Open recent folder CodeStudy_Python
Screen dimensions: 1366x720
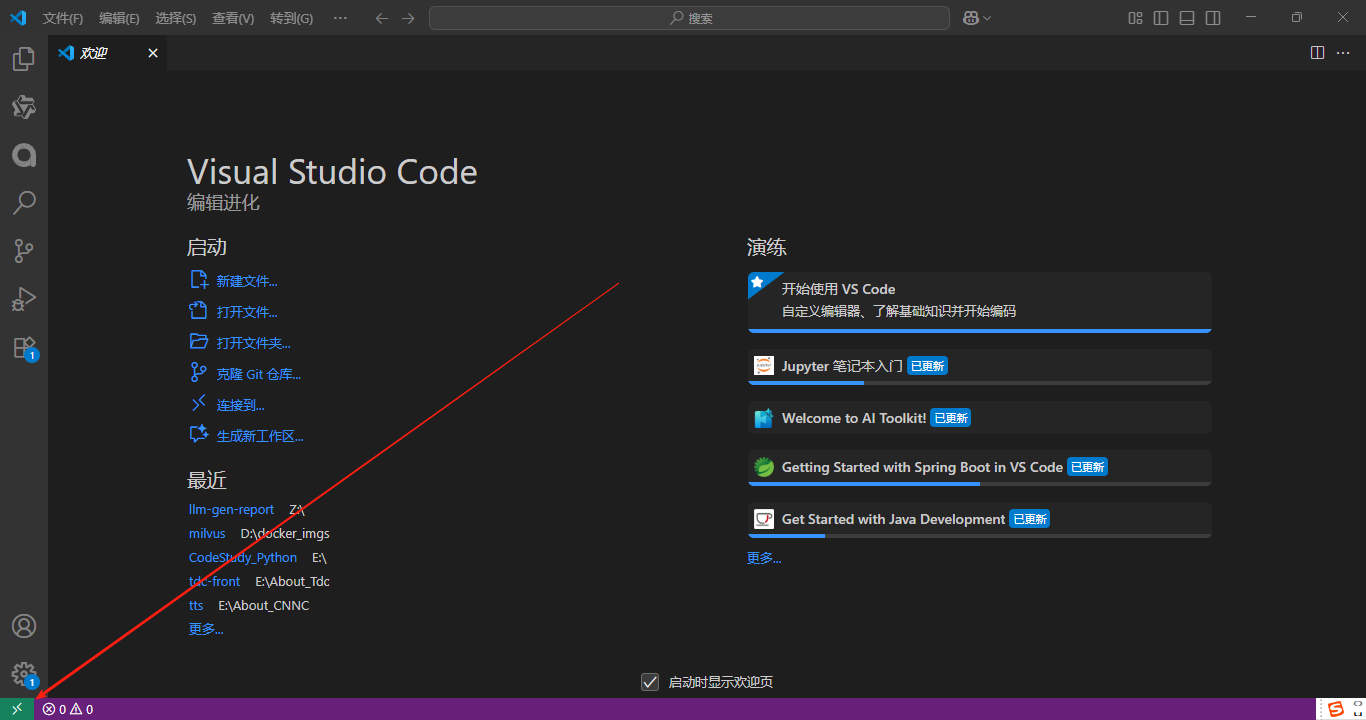[243, 558]
